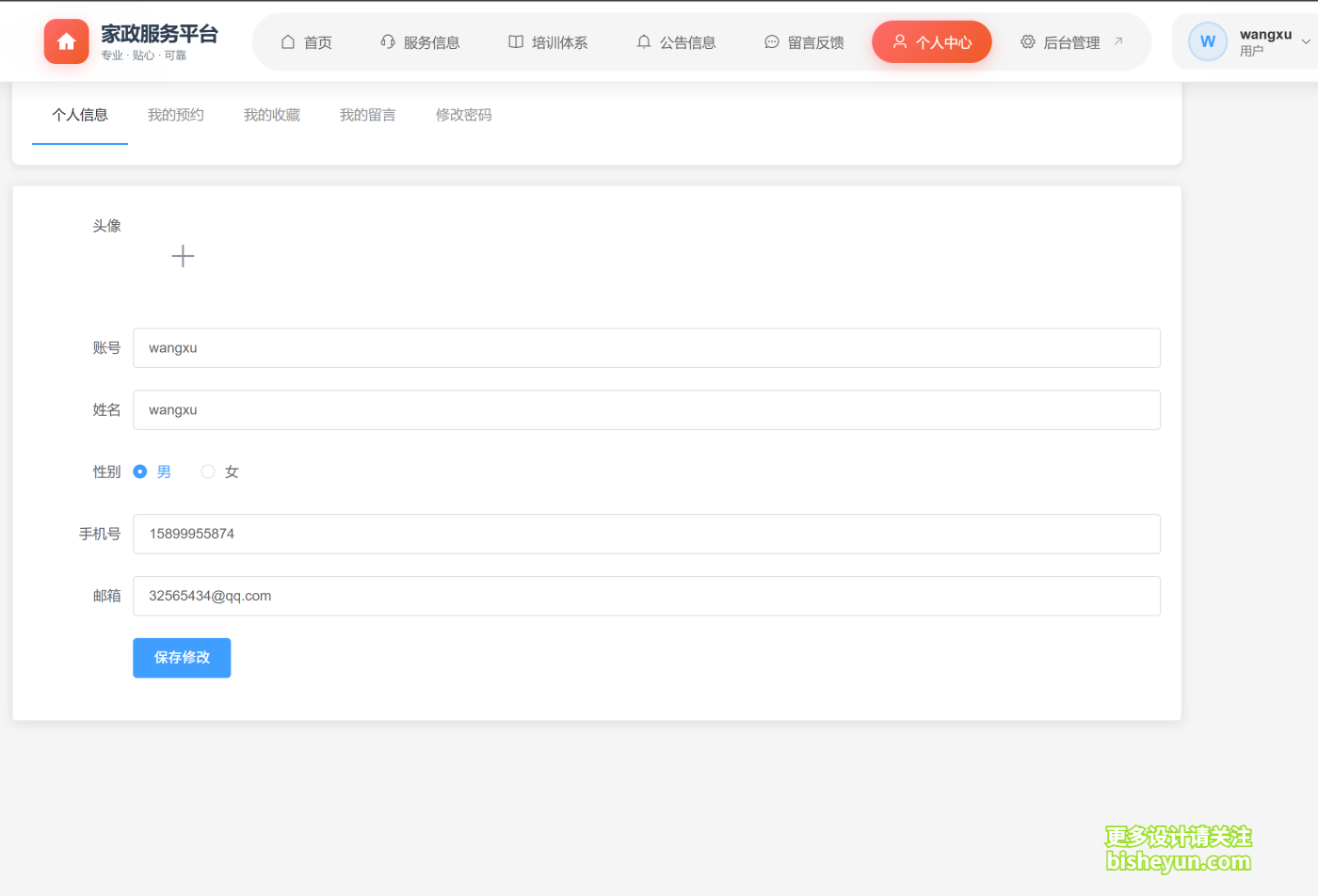Click the home logo icon of 家政服务平台
The image size is (1318, 896).
[66, 41]
